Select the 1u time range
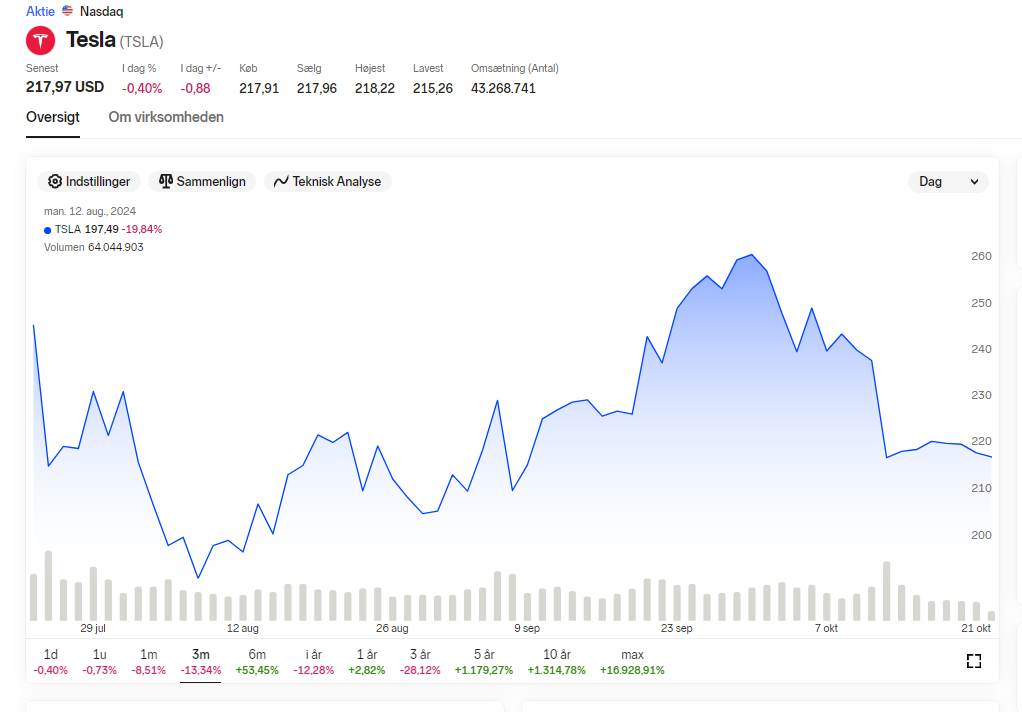This screenshot has width=1022, height=712. (100, 662)
